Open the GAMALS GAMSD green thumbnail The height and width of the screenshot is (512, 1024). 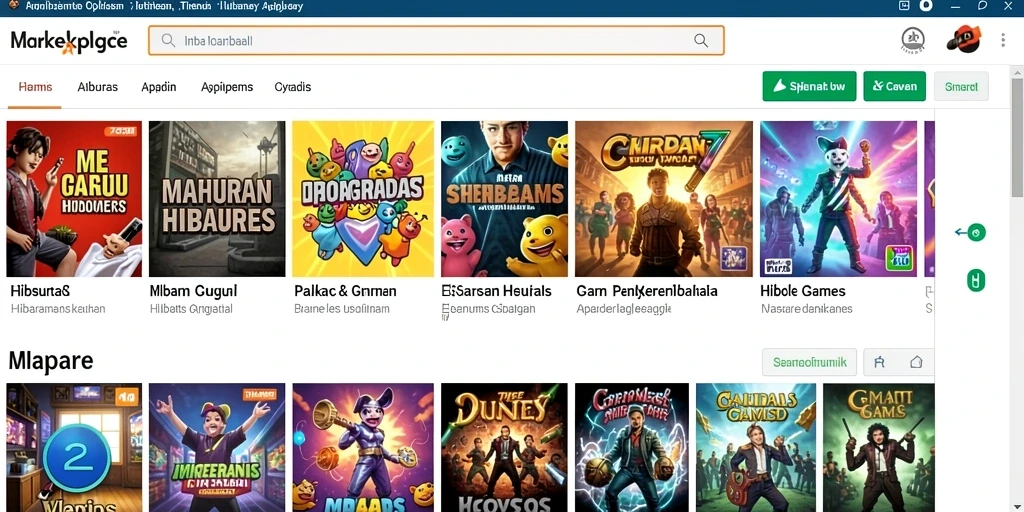tap(756, 447)
